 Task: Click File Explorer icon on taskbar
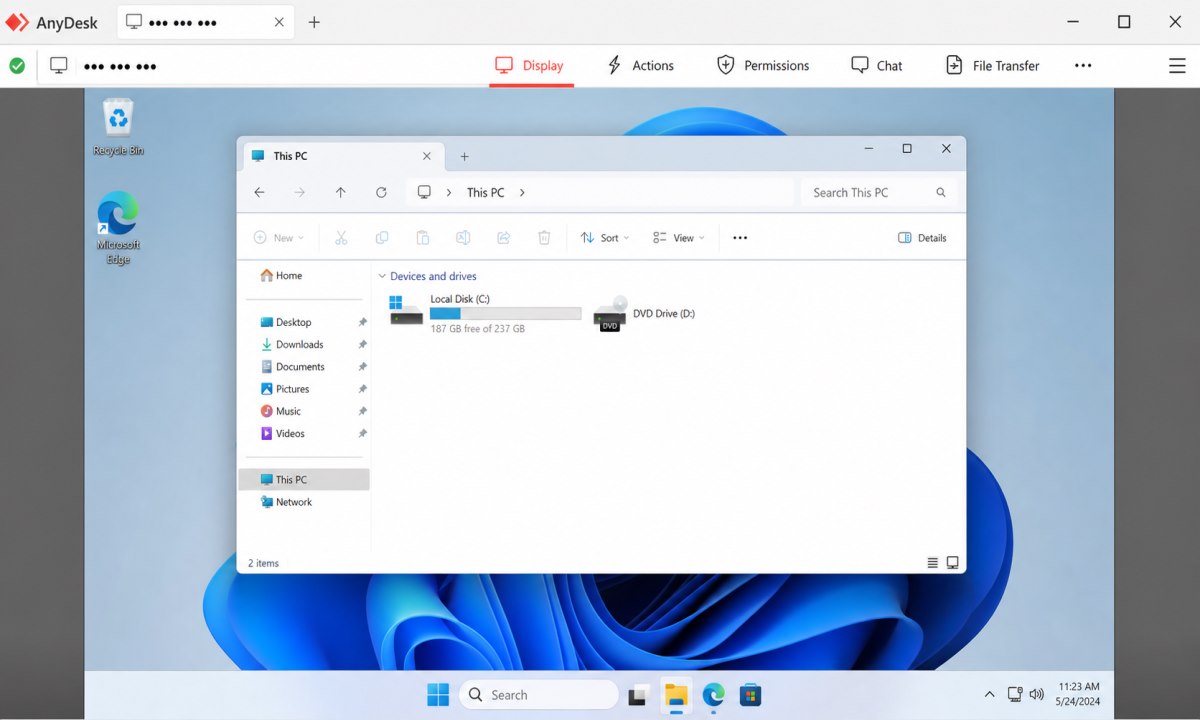[x=676, y=694]
